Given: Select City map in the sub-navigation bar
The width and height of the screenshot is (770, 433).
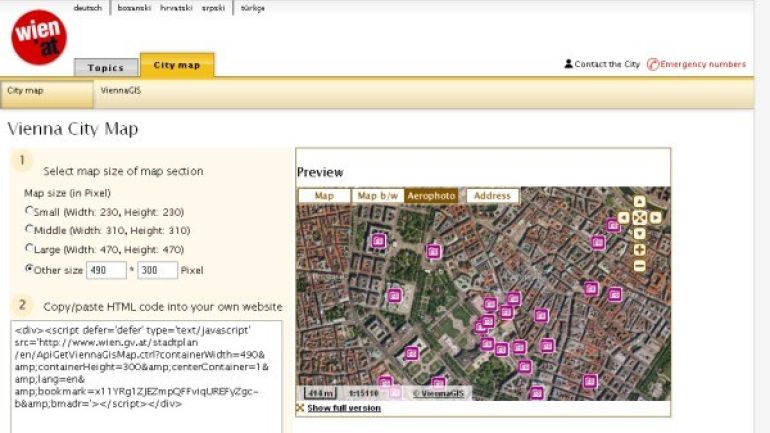Looking at the screenshot, I should pyautogui.click(x=47, y=94).
